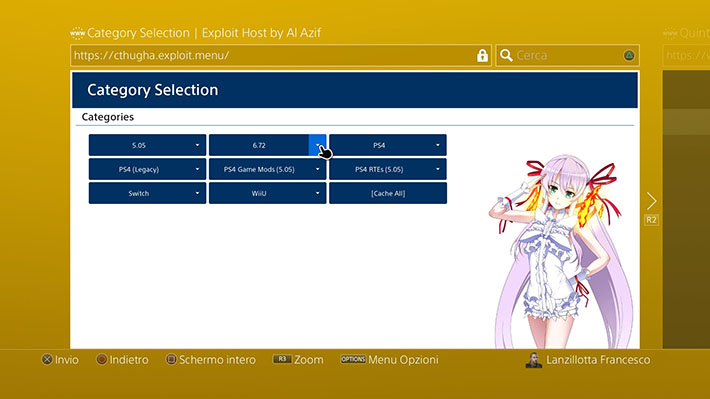Click the search magnifier icon

(506, 55)
